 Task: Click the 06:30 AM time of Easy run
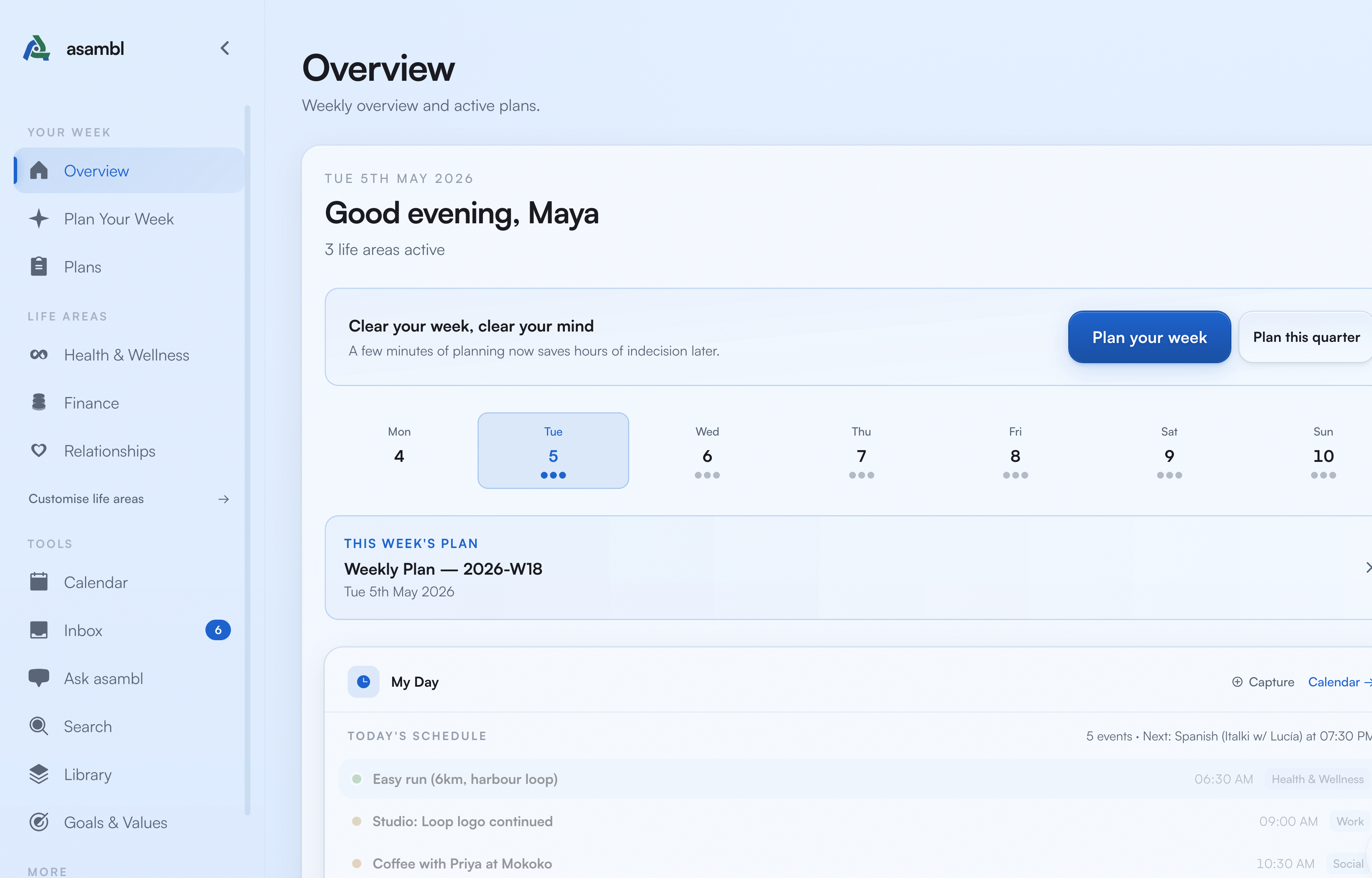tap(1223, 779)
